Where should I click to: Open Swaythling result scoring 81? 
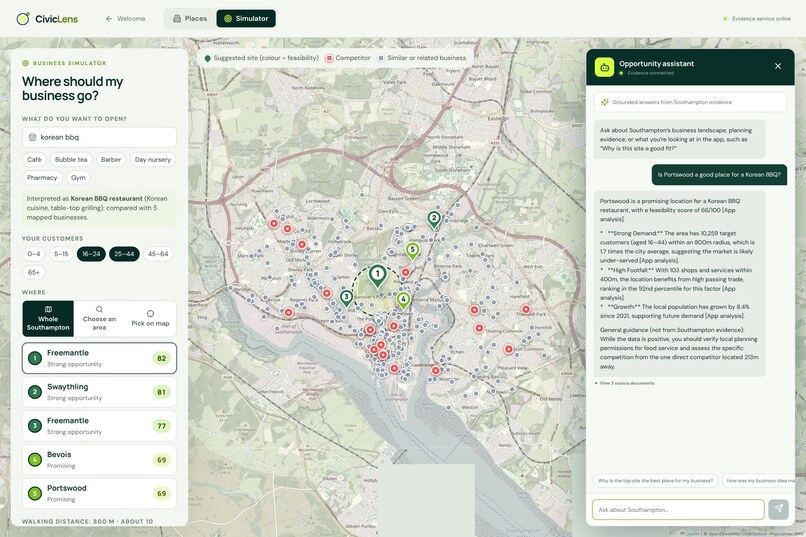click(99, 392)
